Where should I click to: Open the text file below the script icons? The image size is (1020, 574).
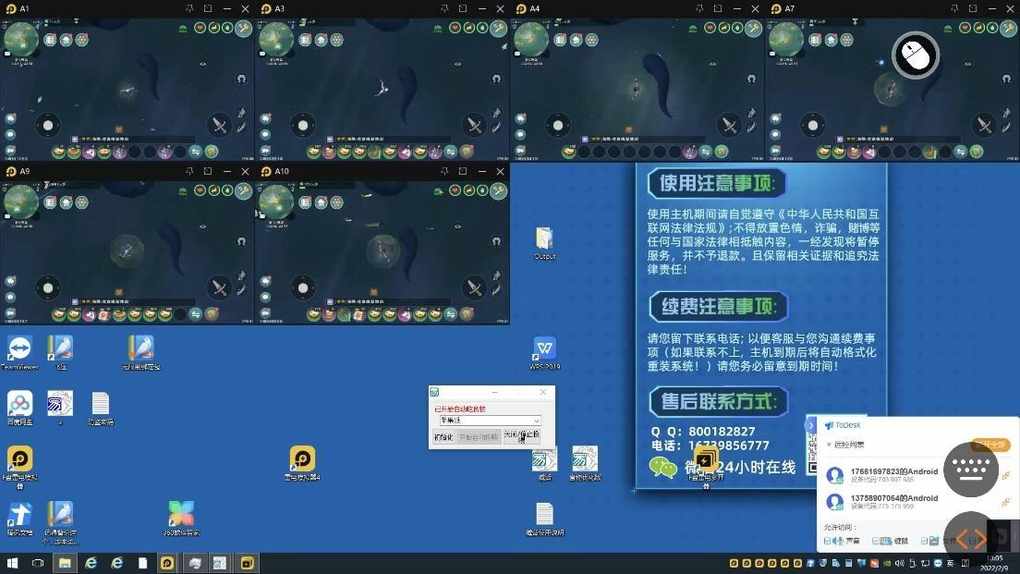(544, 519)
